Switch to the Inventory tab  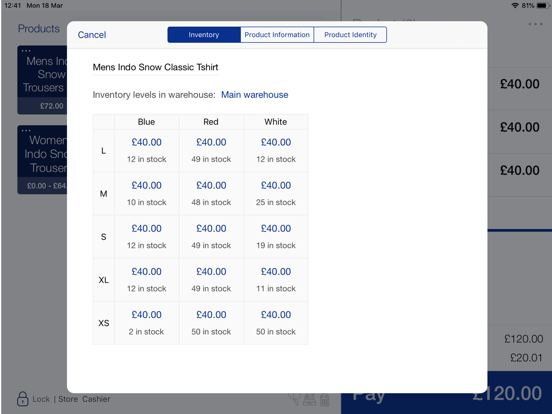click(x=204, y=34)
